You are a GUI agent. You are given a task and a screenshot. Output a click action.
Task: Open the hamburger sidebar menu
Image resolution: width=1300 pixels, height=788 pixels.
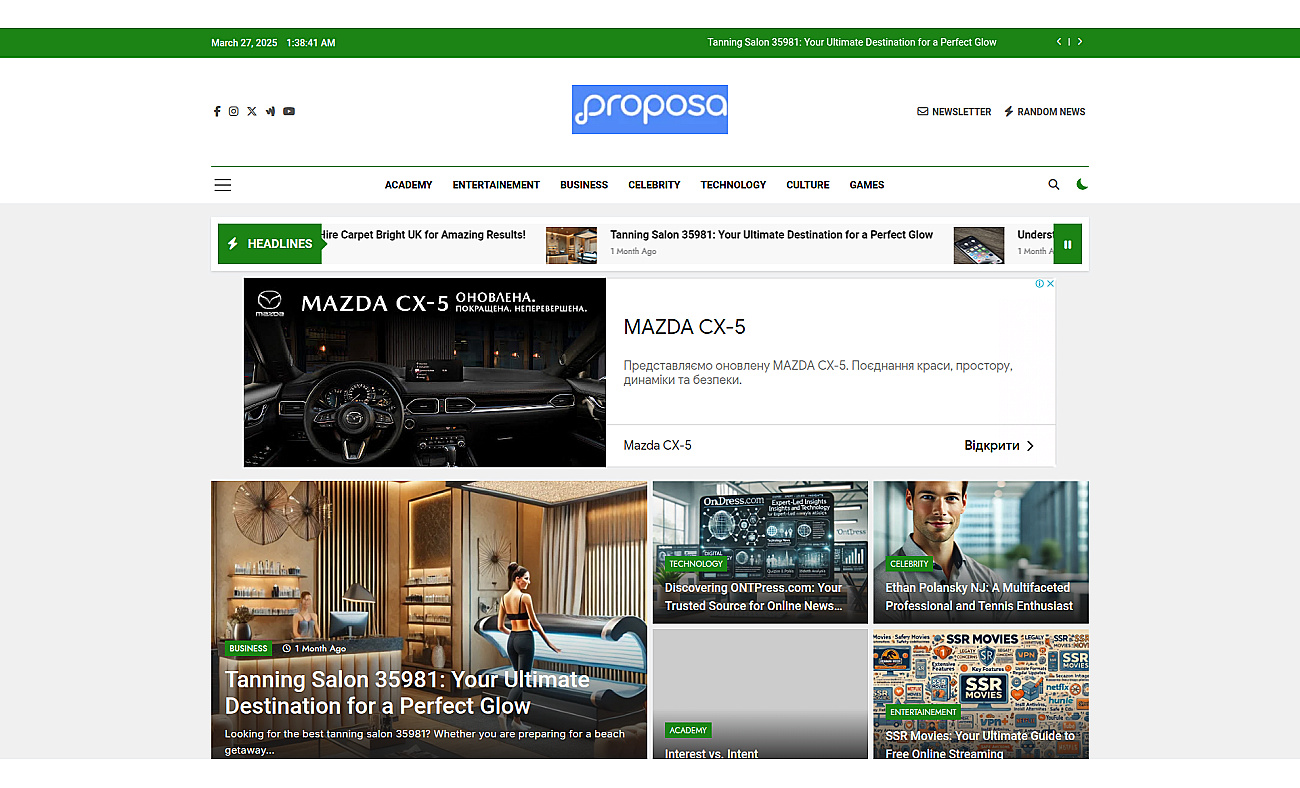[x=222, y=185]
